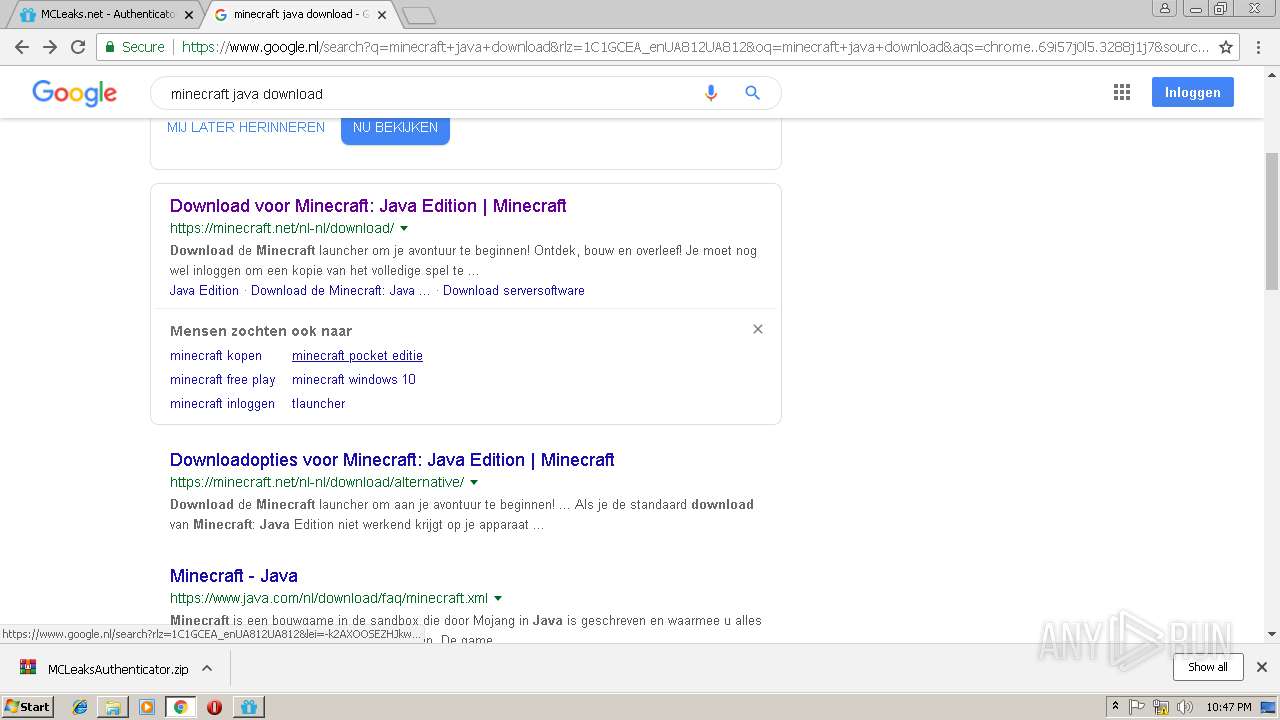Open the MCLeaksAuthenticator.zip download options chevron
Image resolution: width=1280 pixels, height=720 pixels.
click(207, 668)
